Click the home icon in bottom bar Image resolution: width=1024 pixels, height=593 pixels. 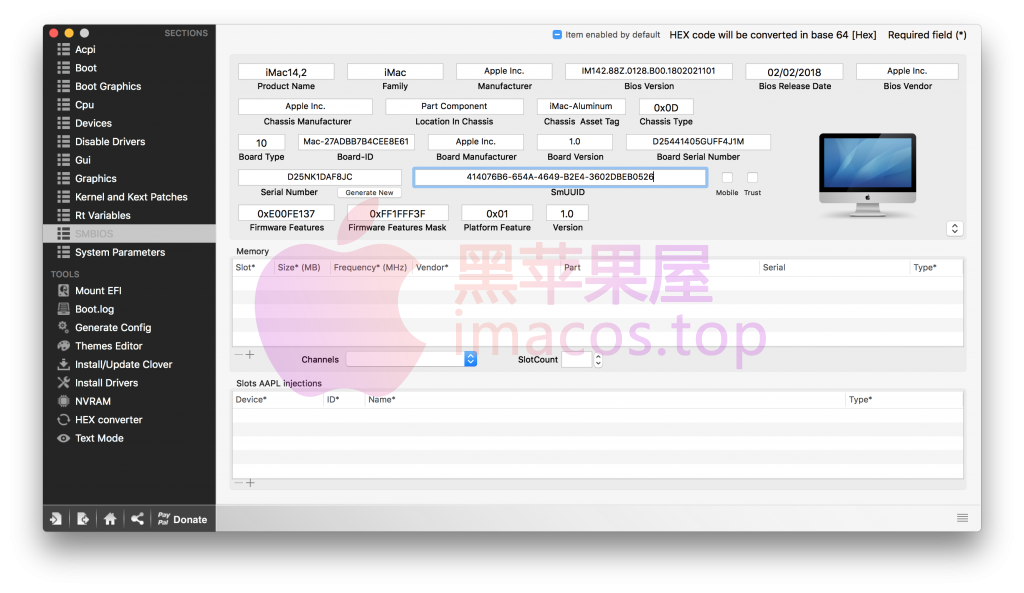110,519
